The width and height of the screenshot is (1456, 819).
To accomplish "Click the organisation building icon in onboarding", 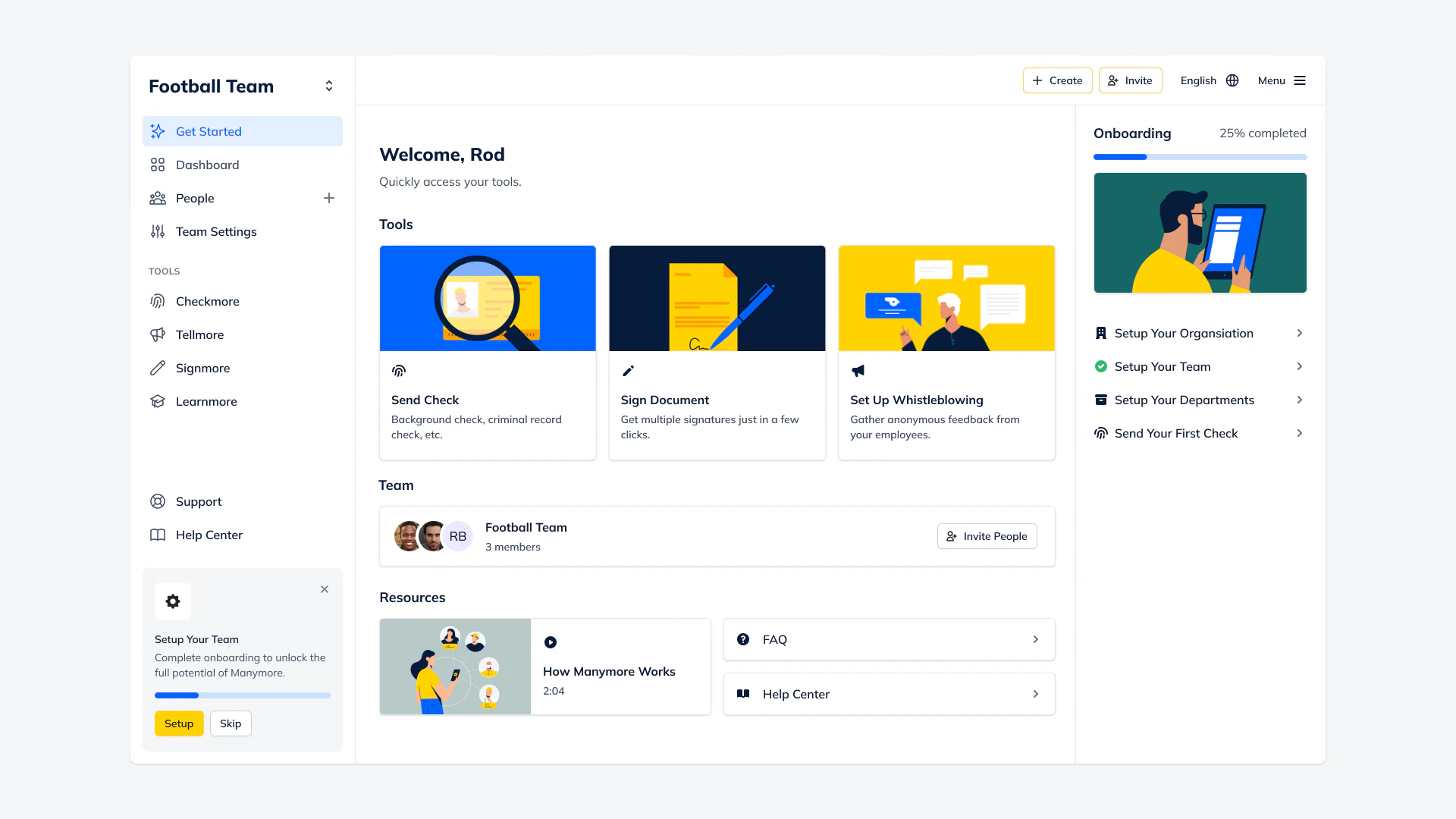I will [x=1101, y=333].
